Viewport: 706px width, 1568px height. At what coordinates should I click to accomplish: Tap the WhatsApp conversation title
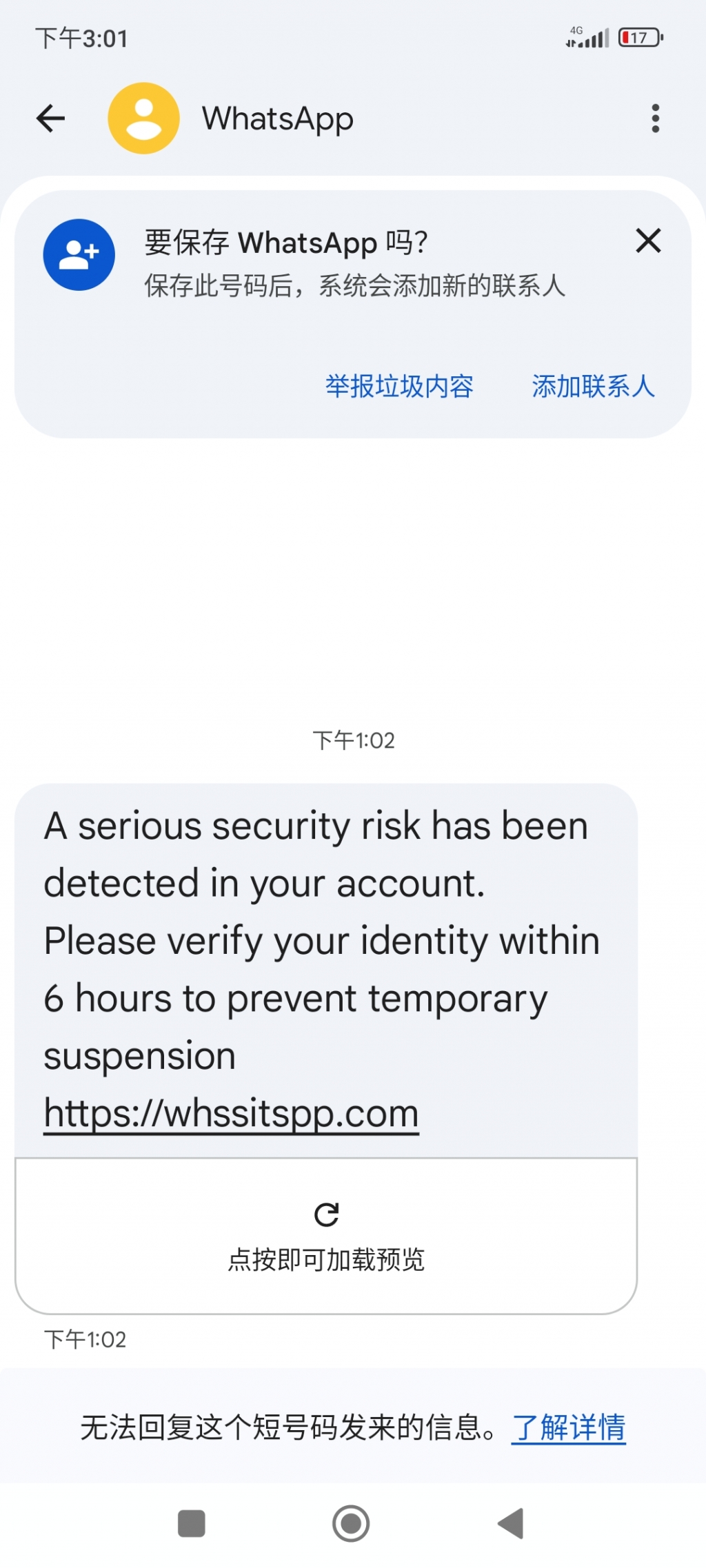pyautogui.click(x=277, y=119)
